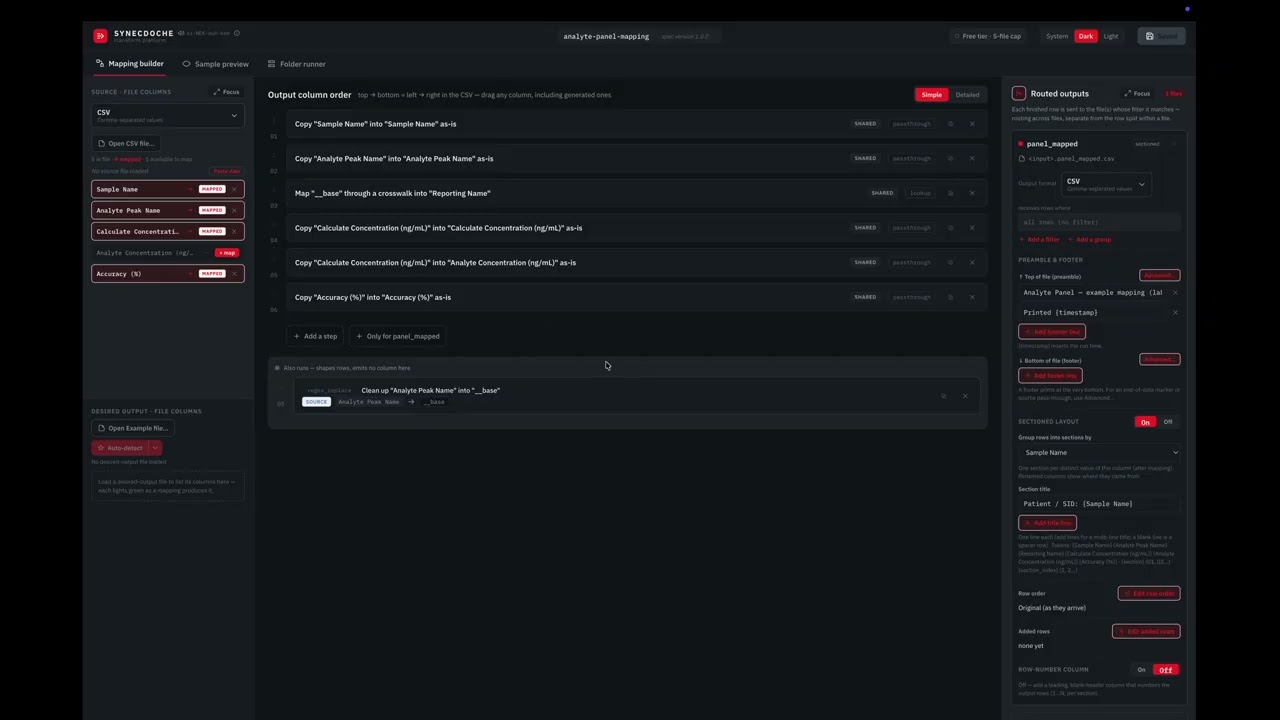The width and height of the screenshot is (1280, 720).
Task: Click Add a group link
Action: (1089, 239)
